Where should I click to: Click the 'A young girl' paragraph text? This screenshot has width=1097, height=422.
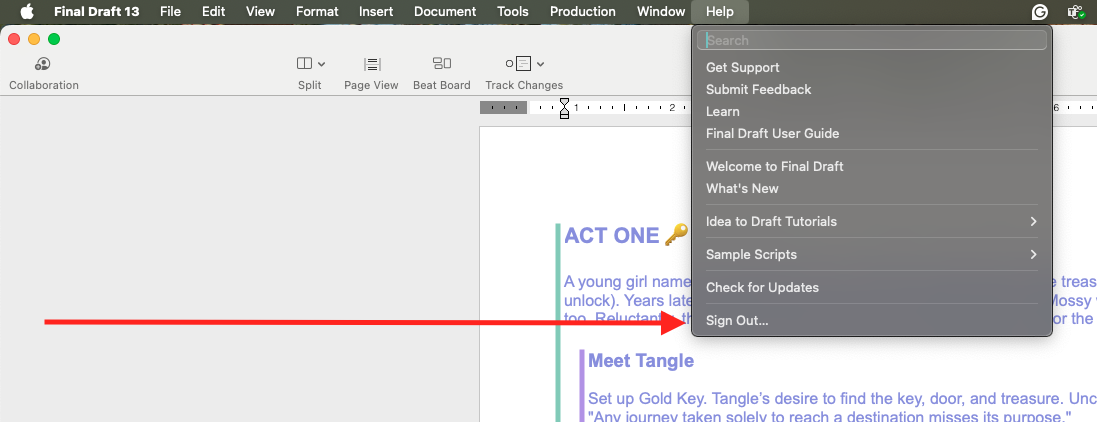[x=628, y=300]
